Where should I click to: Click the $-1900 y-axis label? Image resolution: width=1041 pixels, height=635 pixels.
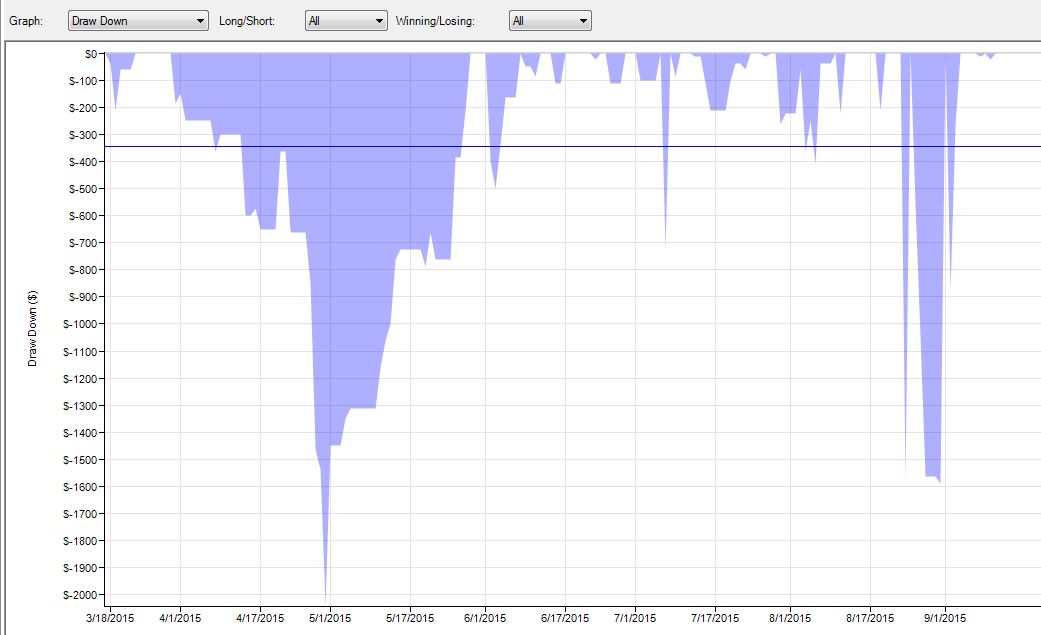[x=80, y=568]
